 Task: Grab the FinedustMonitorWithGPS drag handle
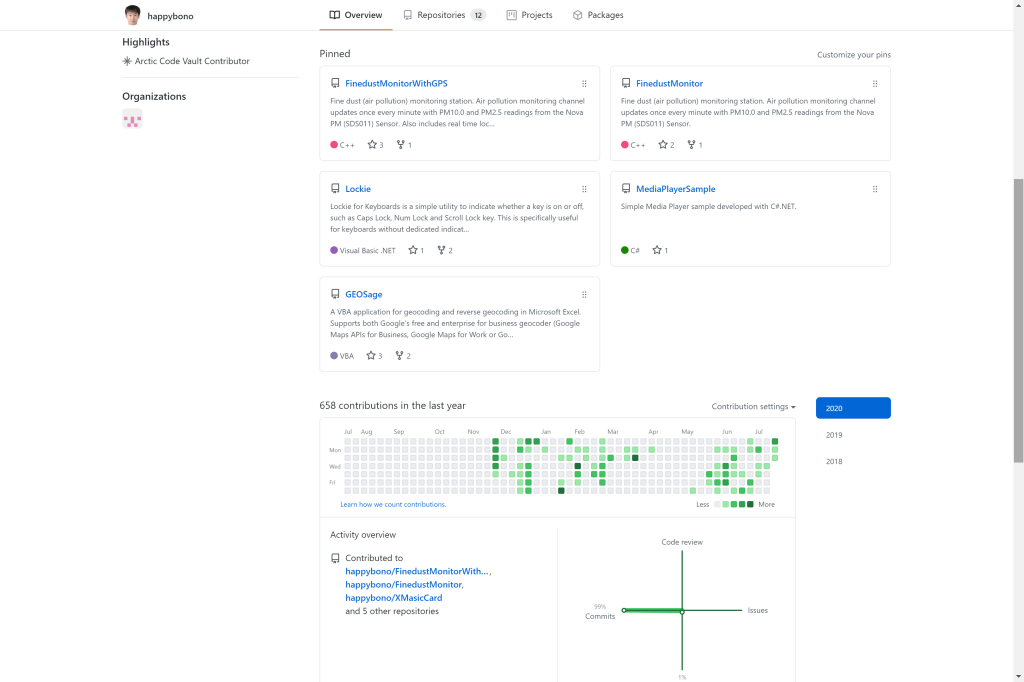[x=584, y=84]
